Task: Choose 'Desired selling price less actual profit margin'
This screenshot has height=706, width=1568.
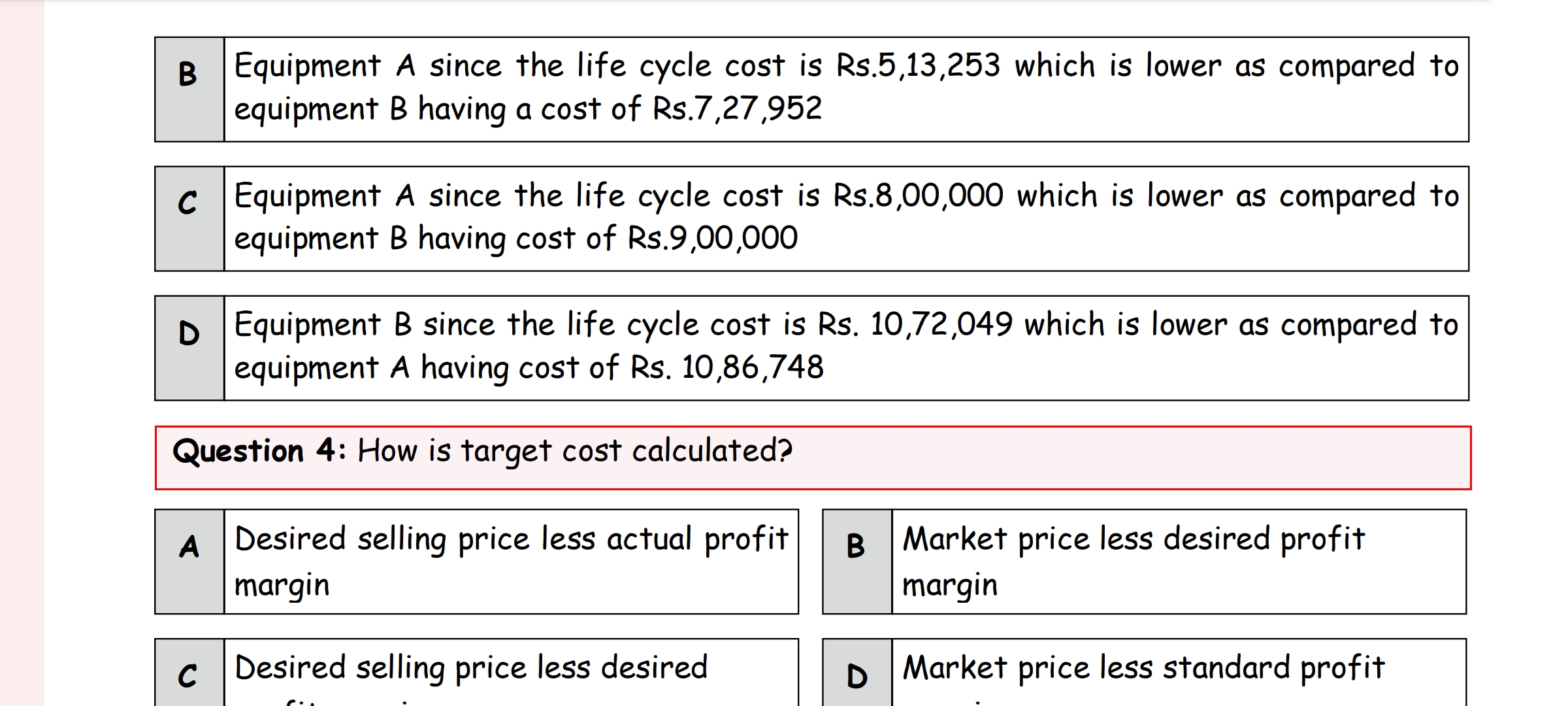Action: click(511, 562)
